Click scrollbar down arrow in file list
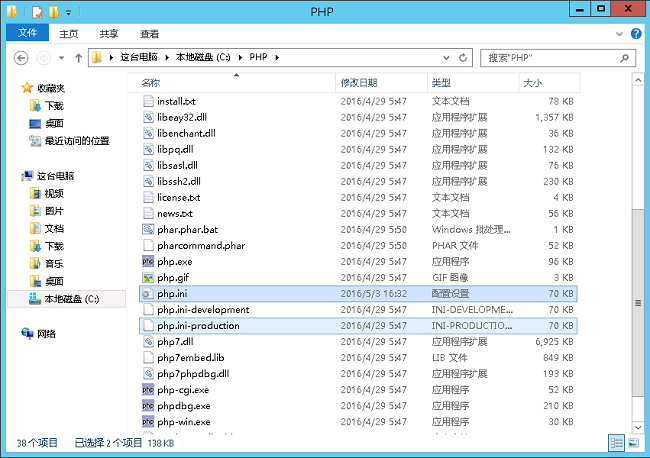 [638, 427]
